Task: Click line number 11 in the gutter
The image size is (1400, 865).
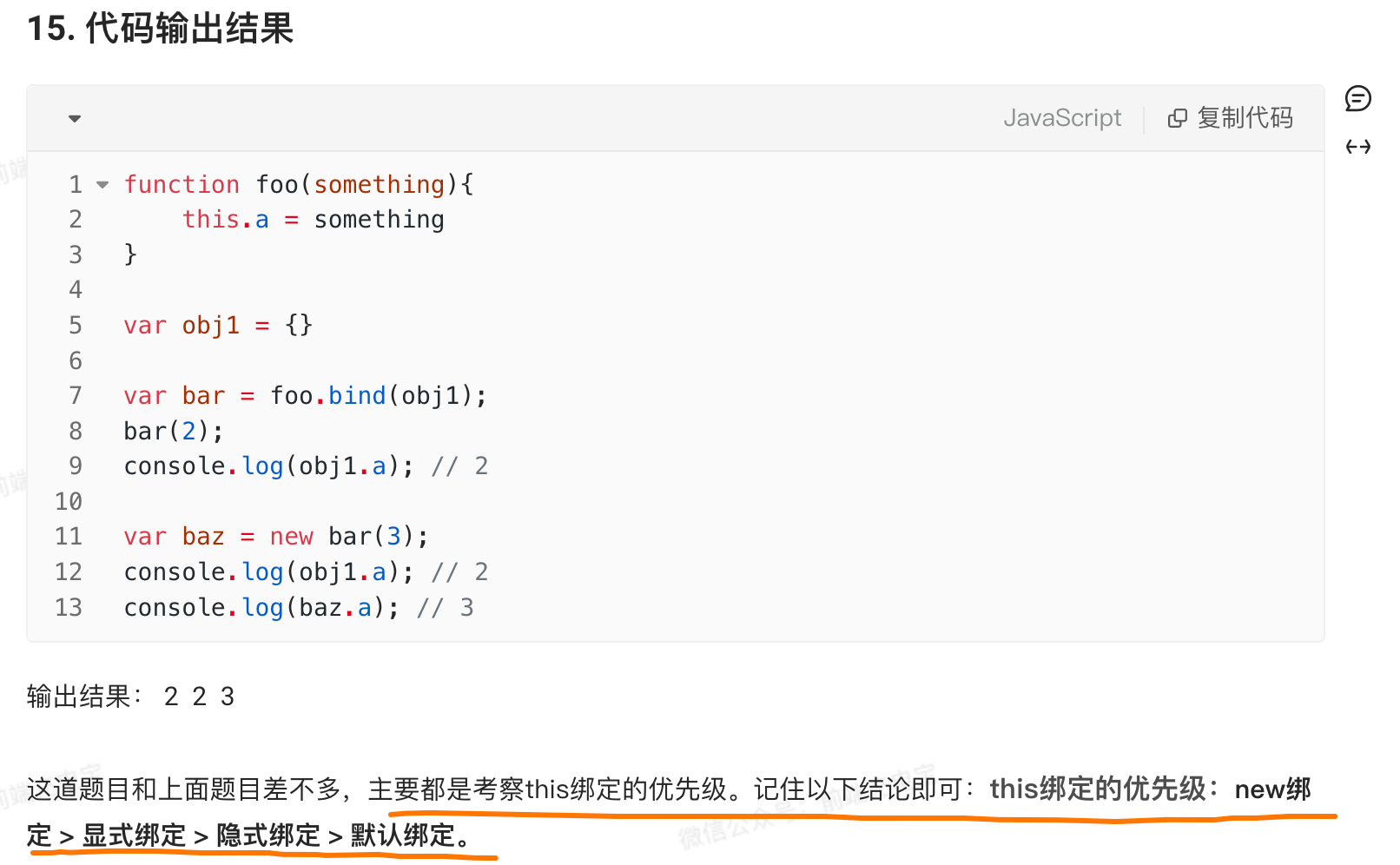Action: coord(69,537)
